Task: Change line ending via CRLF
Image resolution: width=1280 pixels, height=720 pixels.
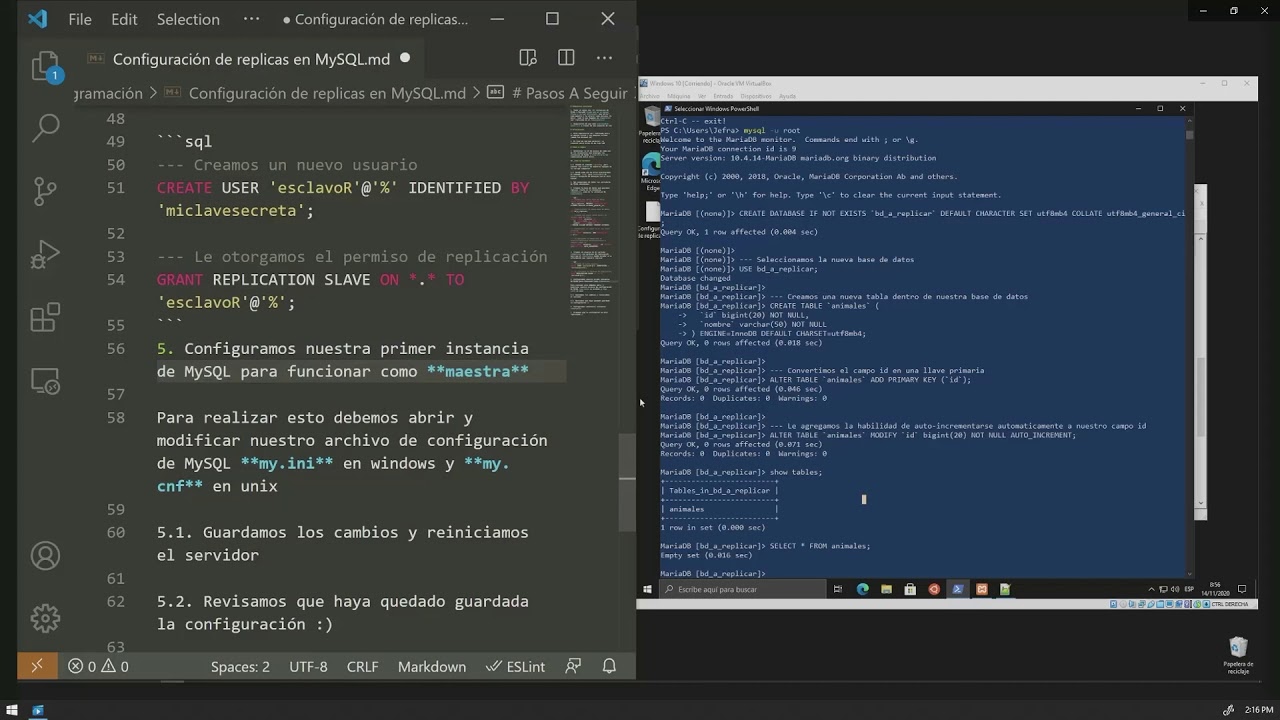Action: pos(362,666)
